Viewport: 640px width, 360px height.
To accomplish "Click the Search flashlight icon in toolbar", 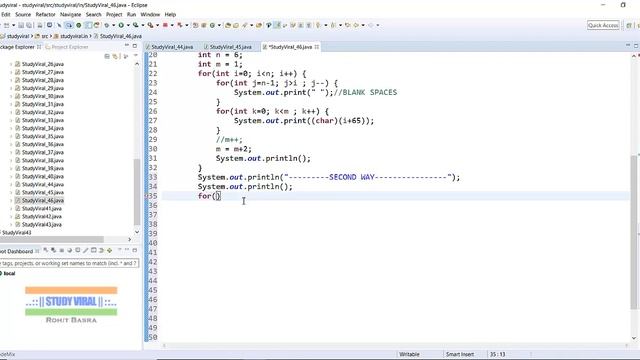I will click(x=244, y=25).
